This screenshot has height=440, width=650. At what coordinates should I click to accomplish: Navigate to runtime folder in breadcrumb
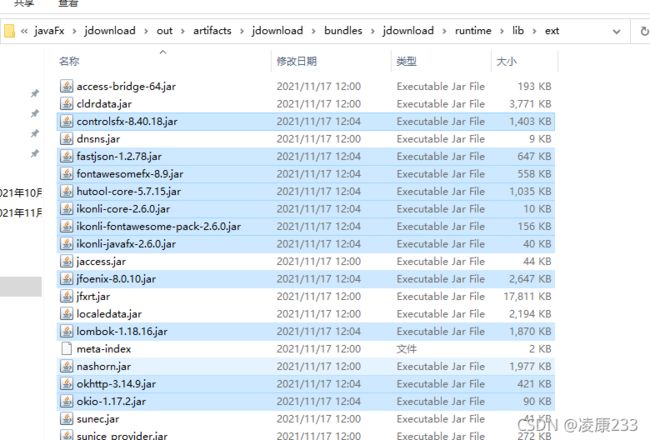coord(473,31)
